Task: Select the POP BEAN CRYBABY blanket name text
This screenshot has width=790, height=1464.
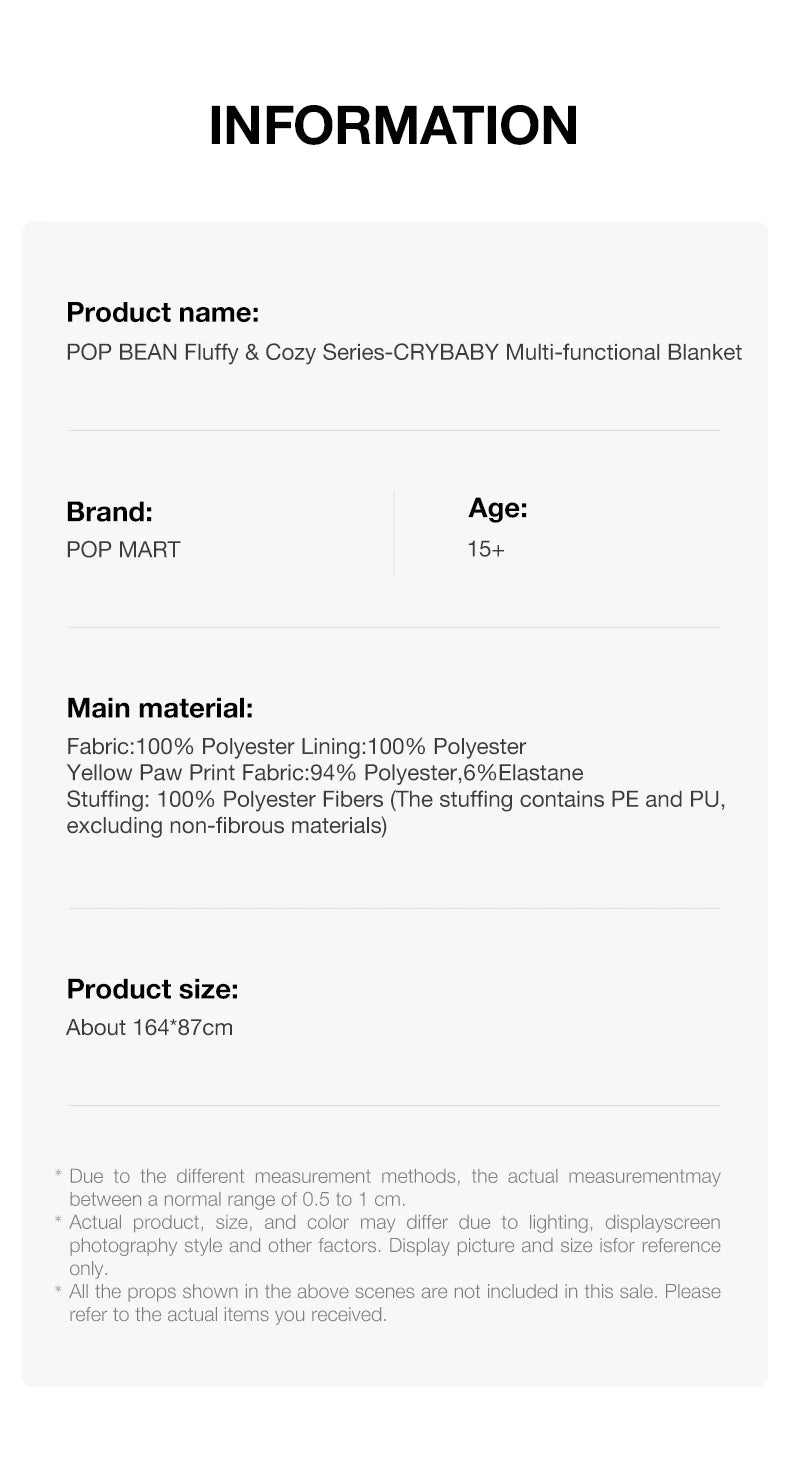Action: point(404,352)
